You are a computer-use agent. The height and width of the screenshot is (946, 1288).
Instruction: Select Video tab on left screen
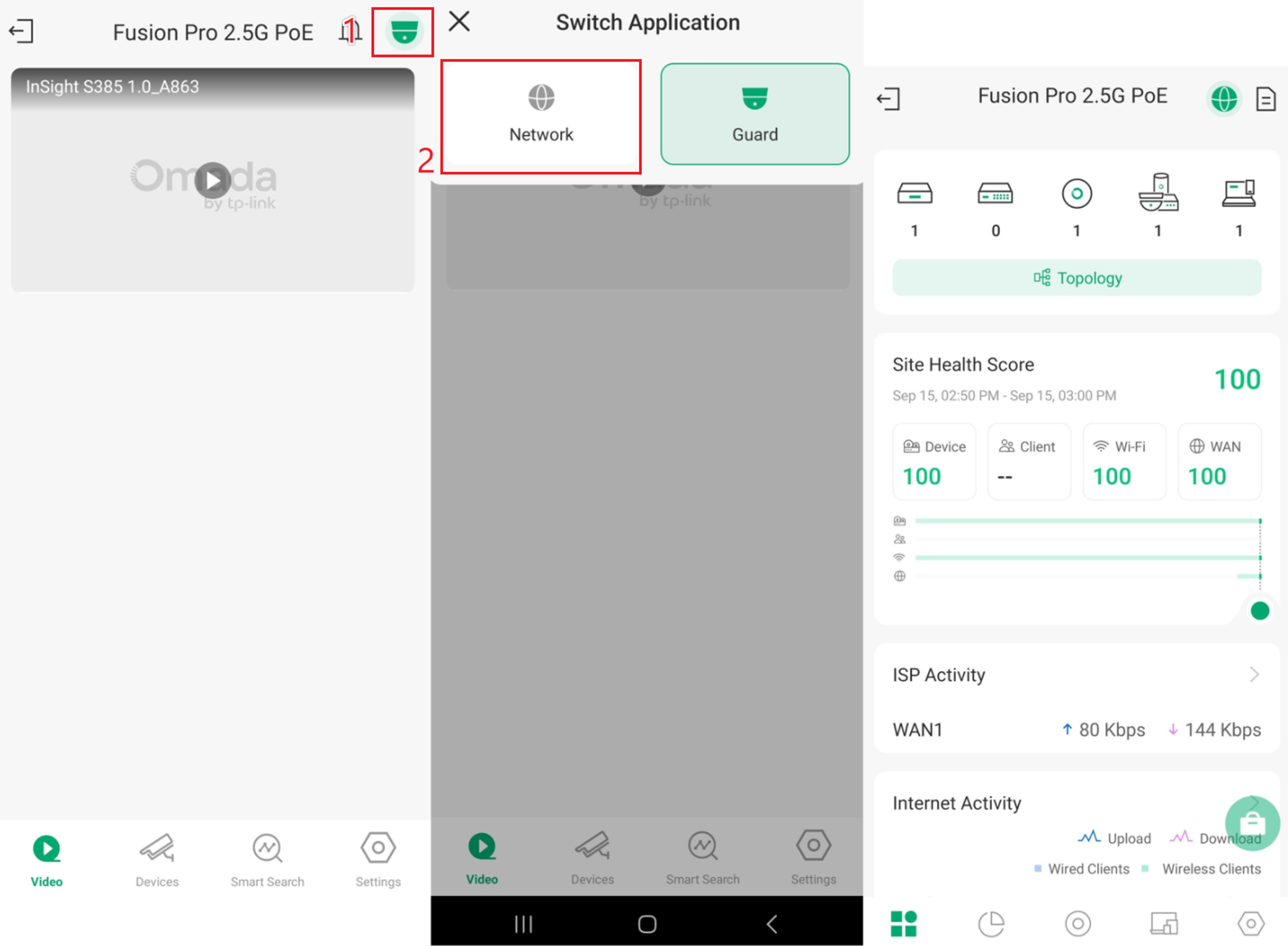pos(46,861)
